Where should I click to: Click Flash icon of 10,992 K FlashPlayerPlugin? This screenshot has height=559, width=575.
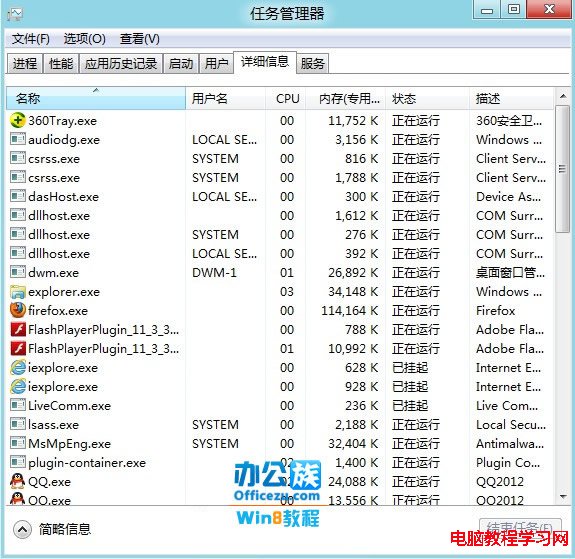[x=18, y=348]
